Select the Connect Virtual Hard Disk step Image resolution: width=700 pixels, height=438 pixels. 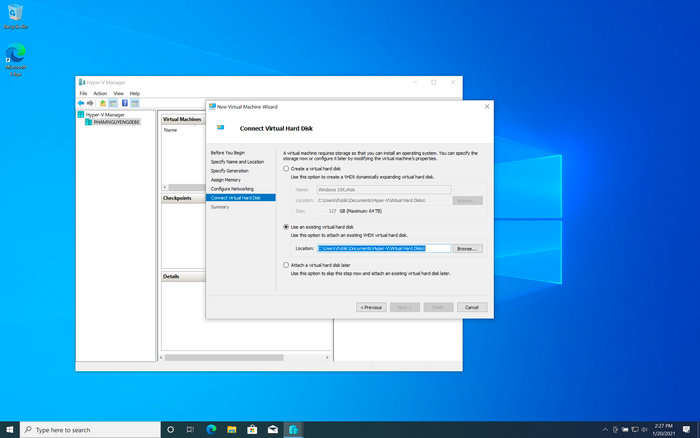241,197
